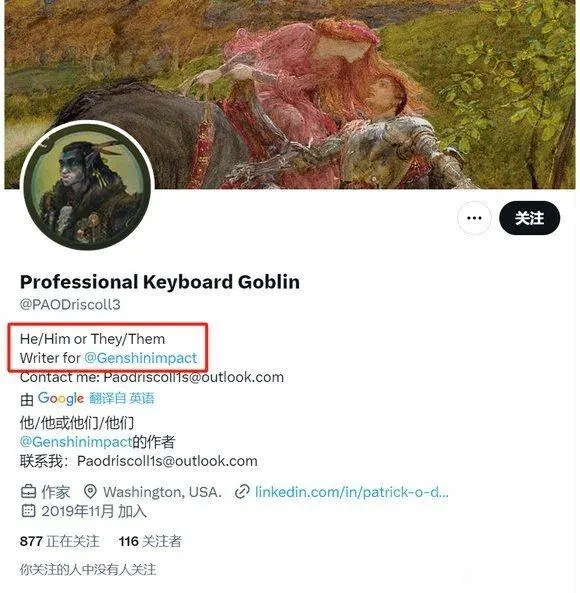View the 116 关注者 followers list
The image size is (580, 593).
pyautogui.click(x=150, y=541)
